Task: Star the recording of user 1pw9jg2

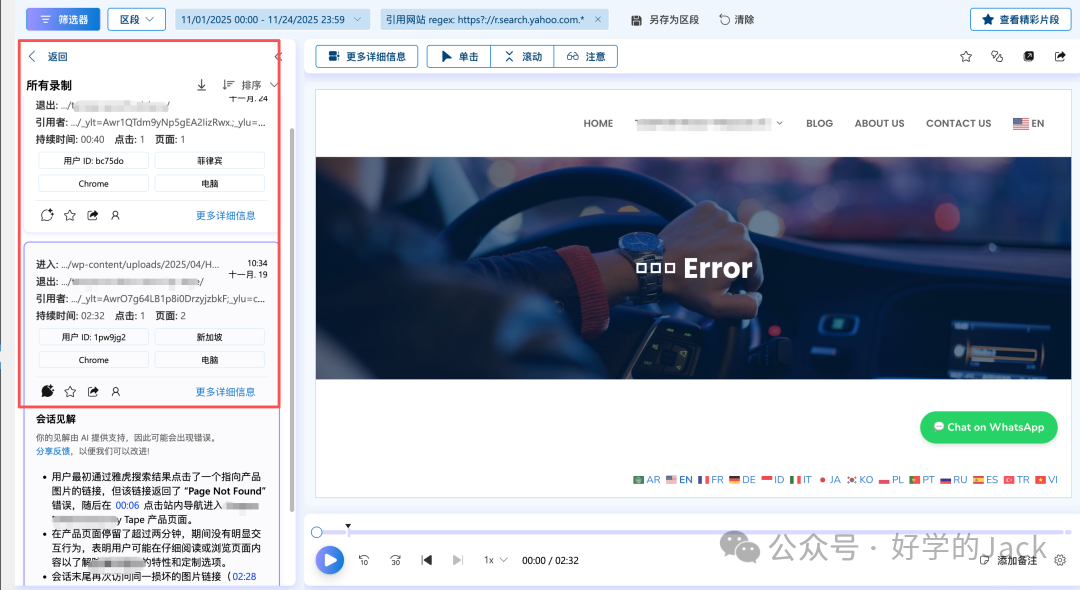Action: [x=70, y=391]
